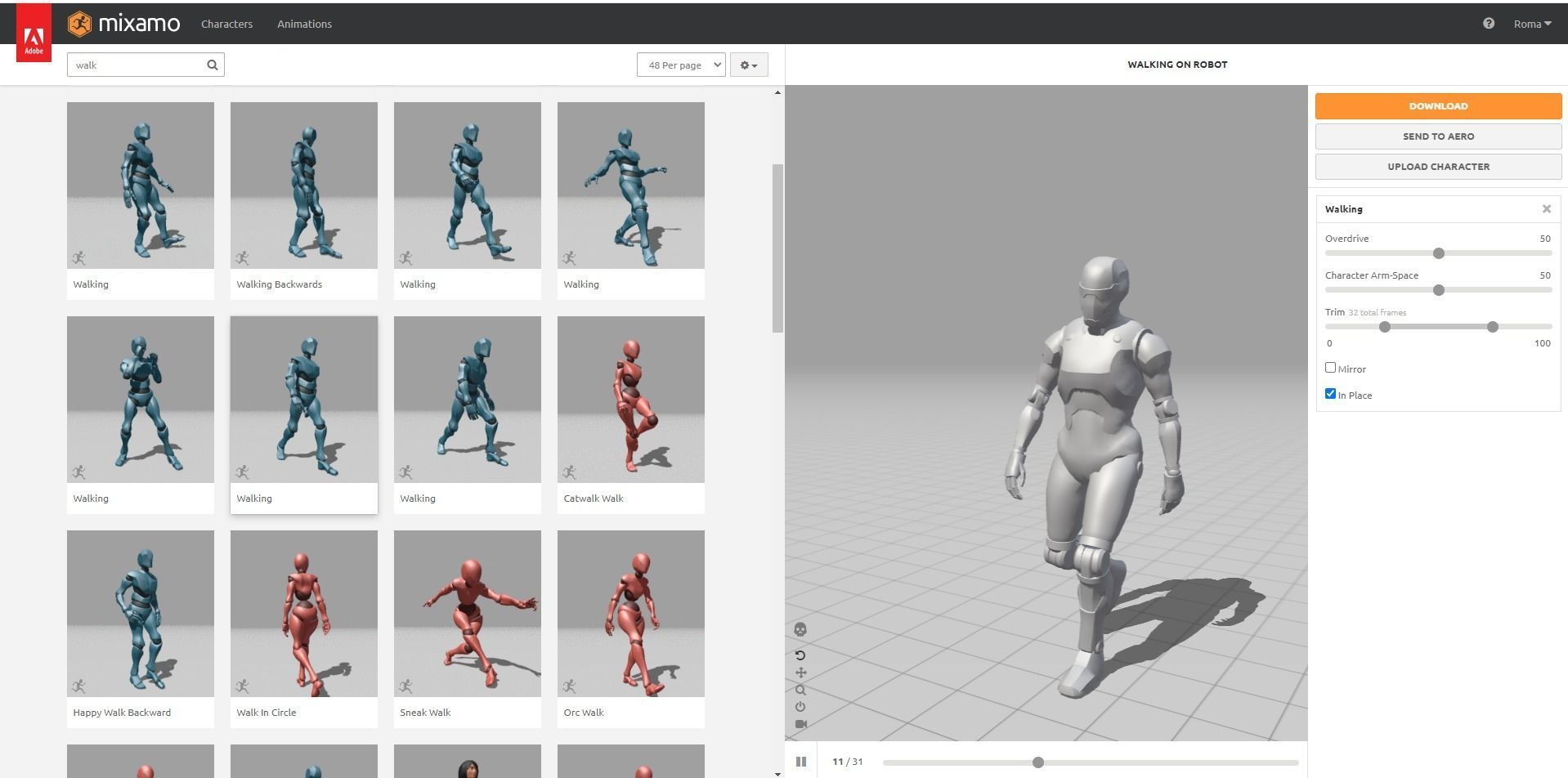Select the Walk In Circle thumbnail
Screen dimensions: 1568x778
pos(304,614)
